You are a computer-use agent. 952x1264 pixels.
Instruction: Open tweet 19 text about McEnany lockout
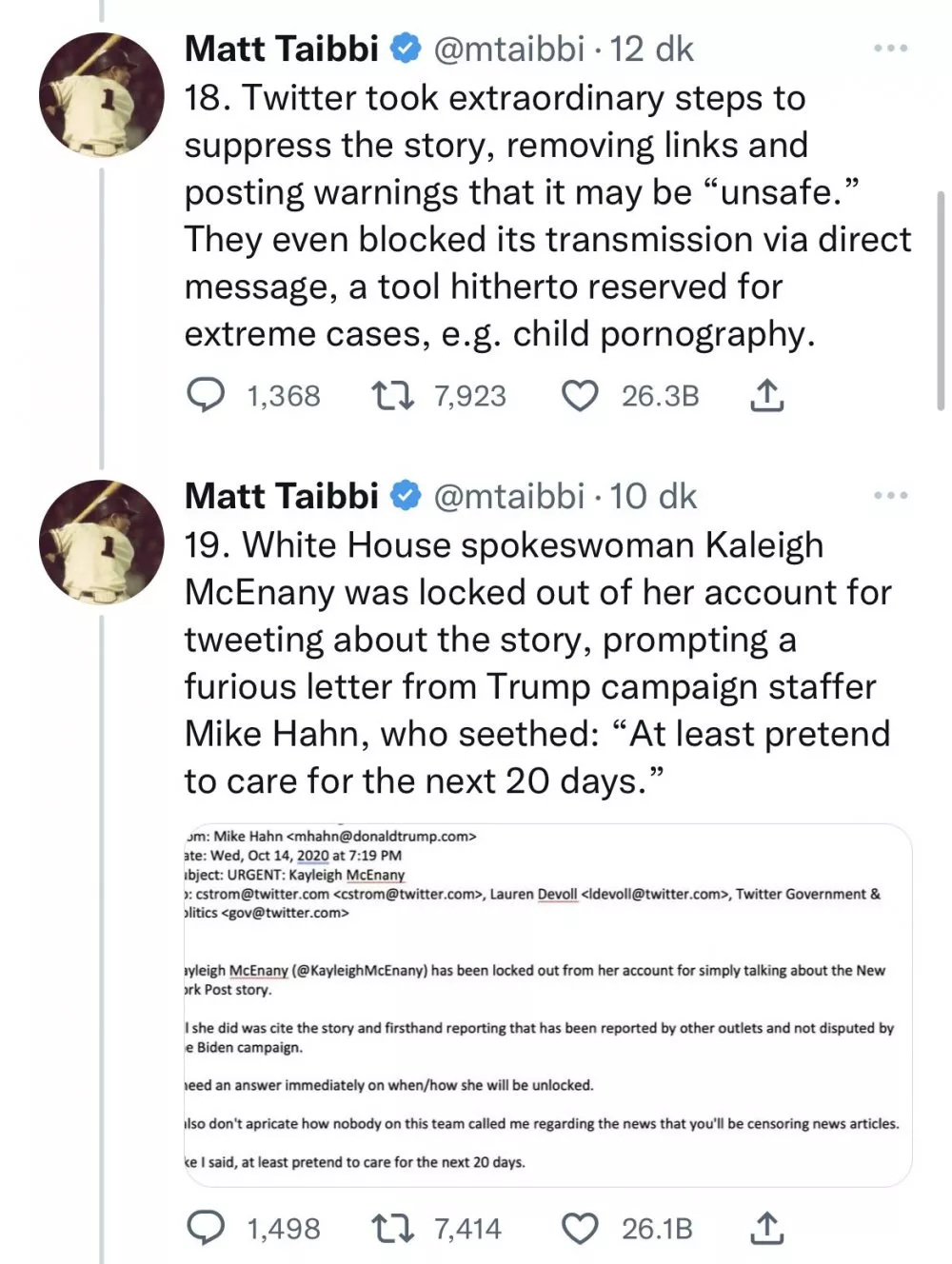pyautogui.click(x=538, y=663)
